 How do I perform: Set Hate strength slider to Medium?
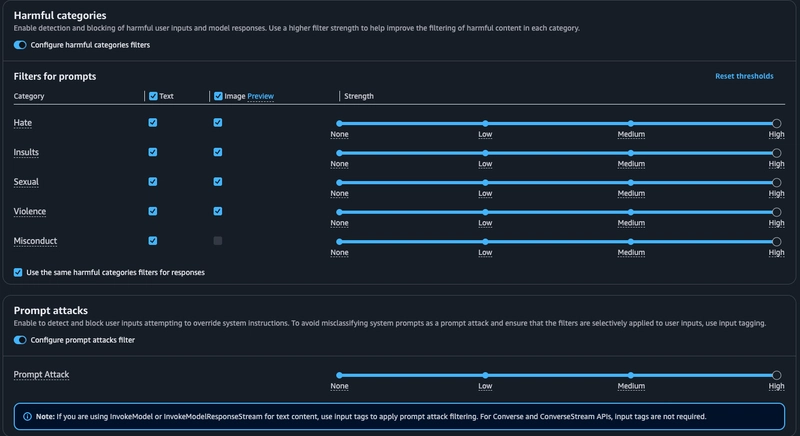630,123
